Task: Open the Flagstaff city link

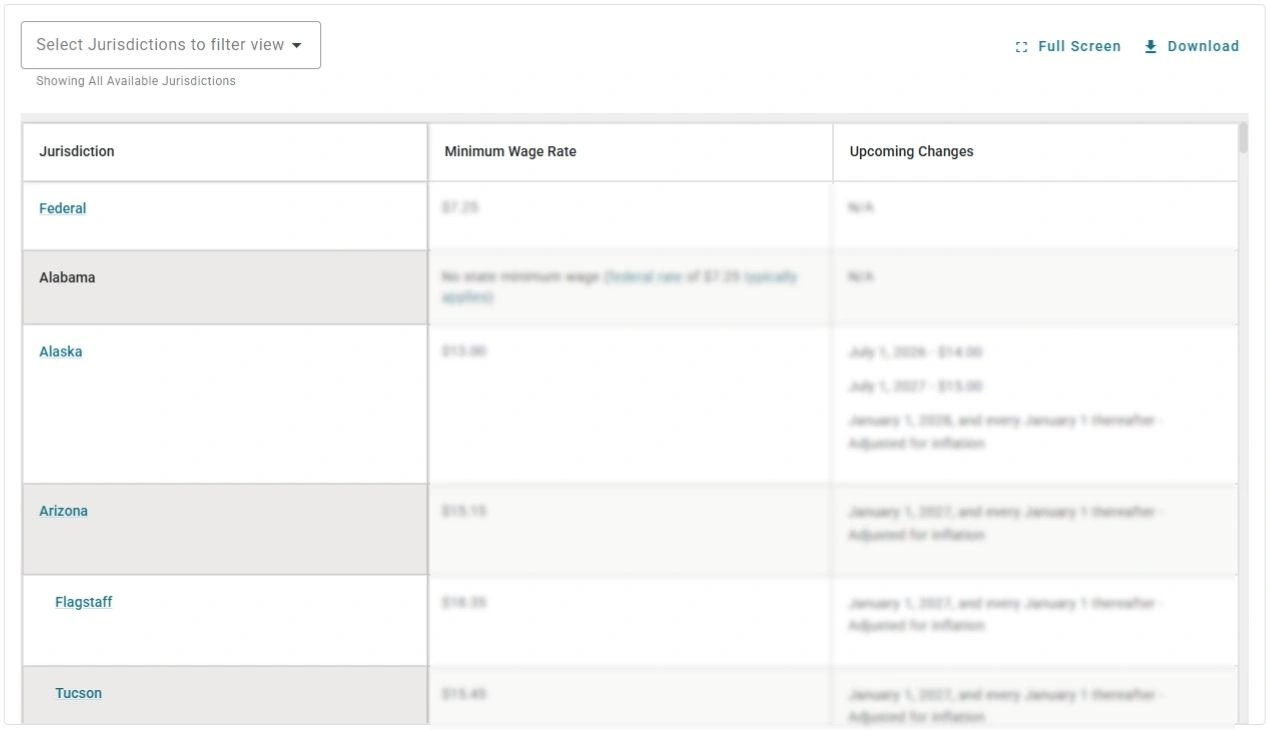Action: tap(83, 602)
